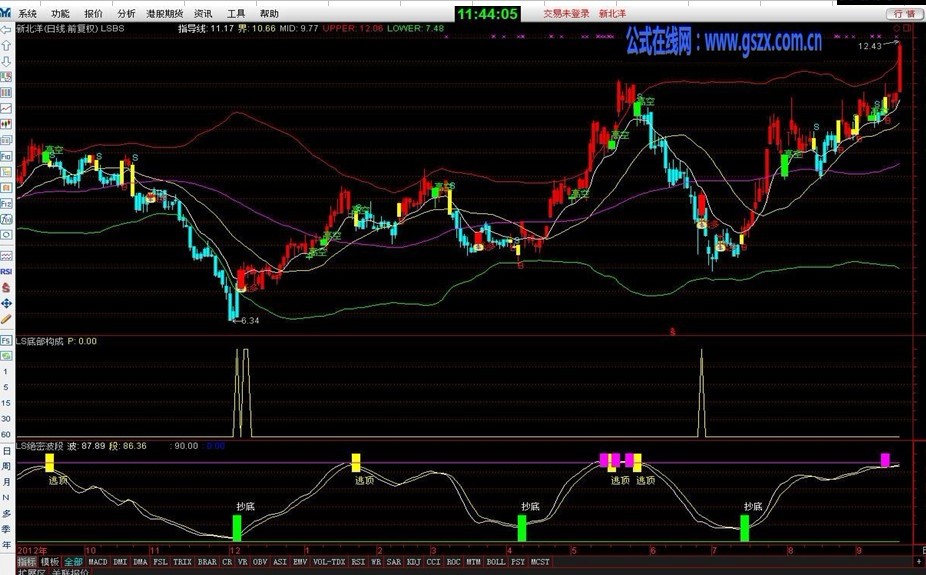Viewport: 926px width, 575px height.
Task: Switch to the 模板 tab
Action: pyautogui.click(x=50, y=562)
